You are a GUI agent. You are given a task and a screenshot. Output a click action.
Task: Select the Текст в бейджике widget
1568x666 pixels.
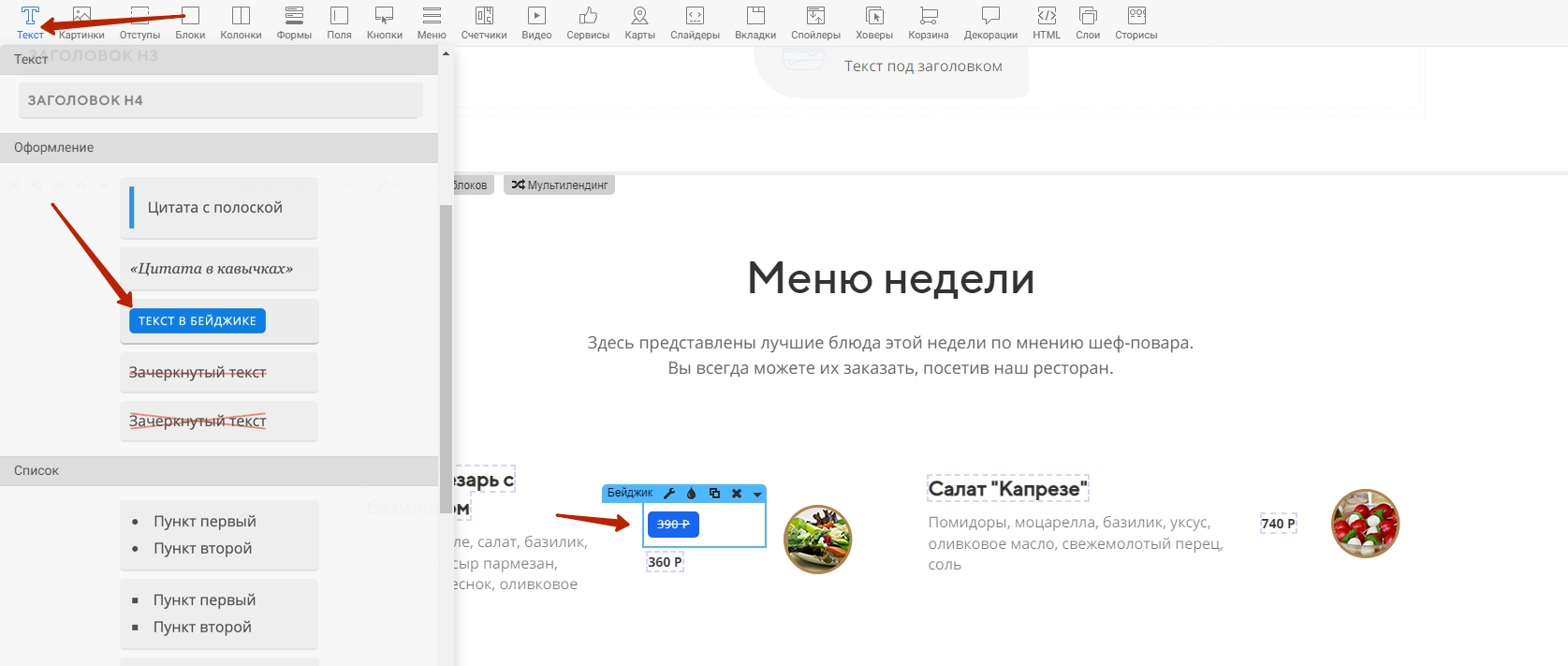tap(219, 321)
